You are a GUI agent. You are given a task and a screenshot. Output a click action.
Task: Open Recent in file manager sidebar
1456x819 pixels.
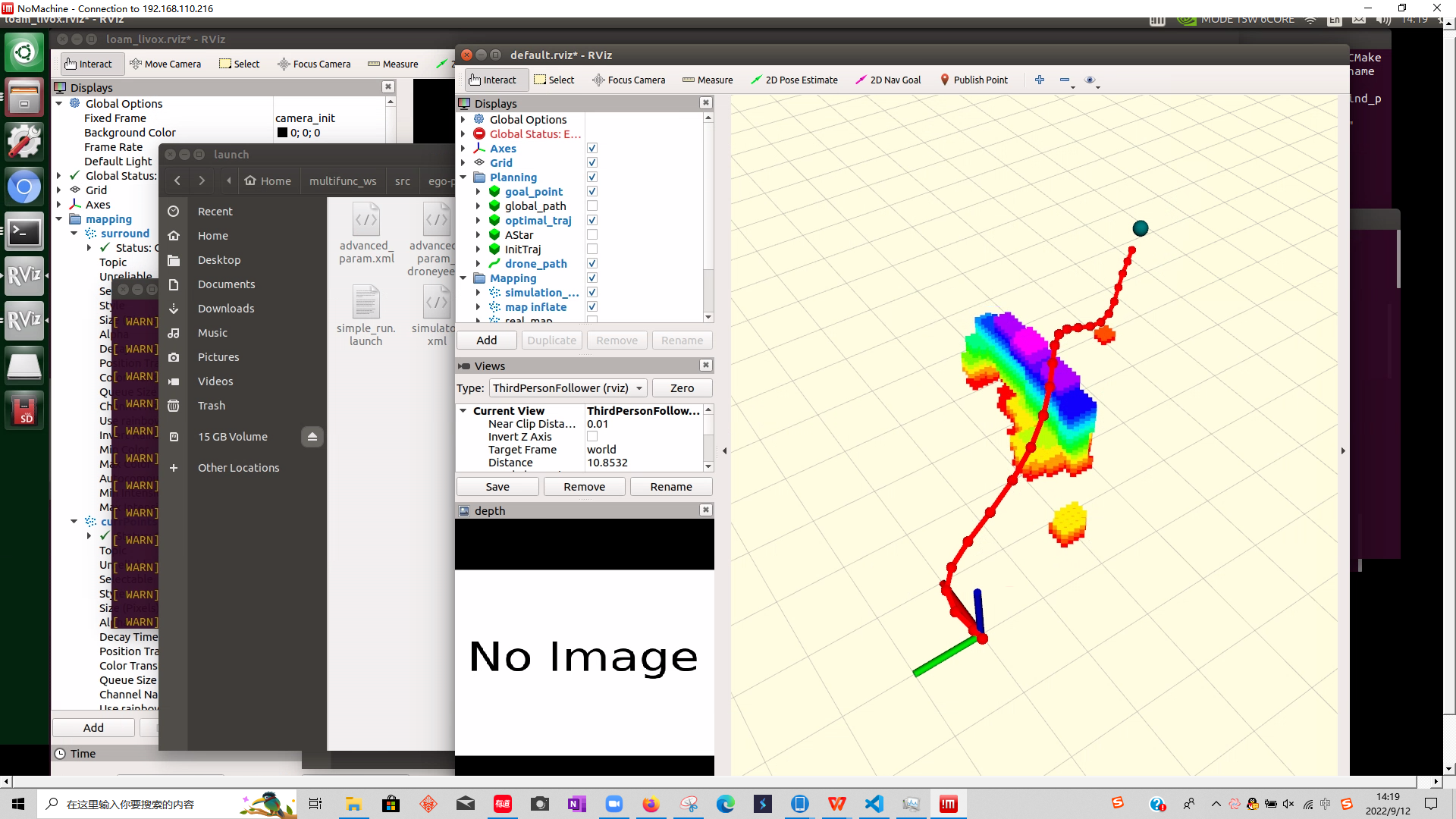click(215, 212)
